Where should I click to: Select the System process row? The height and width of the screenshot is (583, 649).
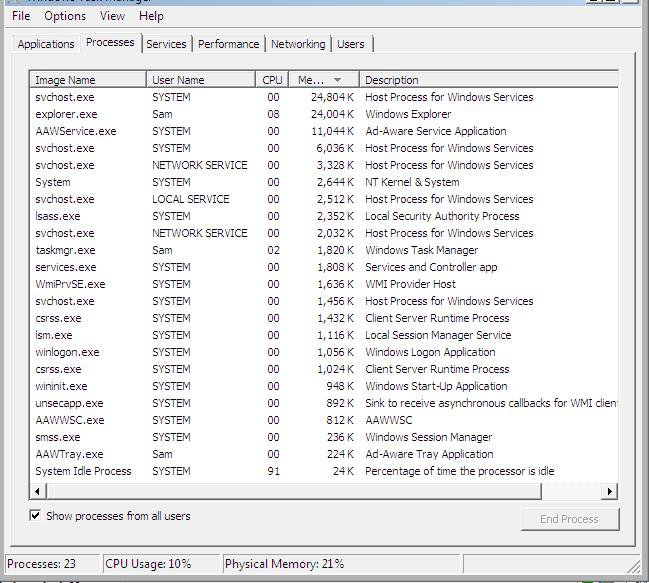pyautogui.click(x=324, y=182)
